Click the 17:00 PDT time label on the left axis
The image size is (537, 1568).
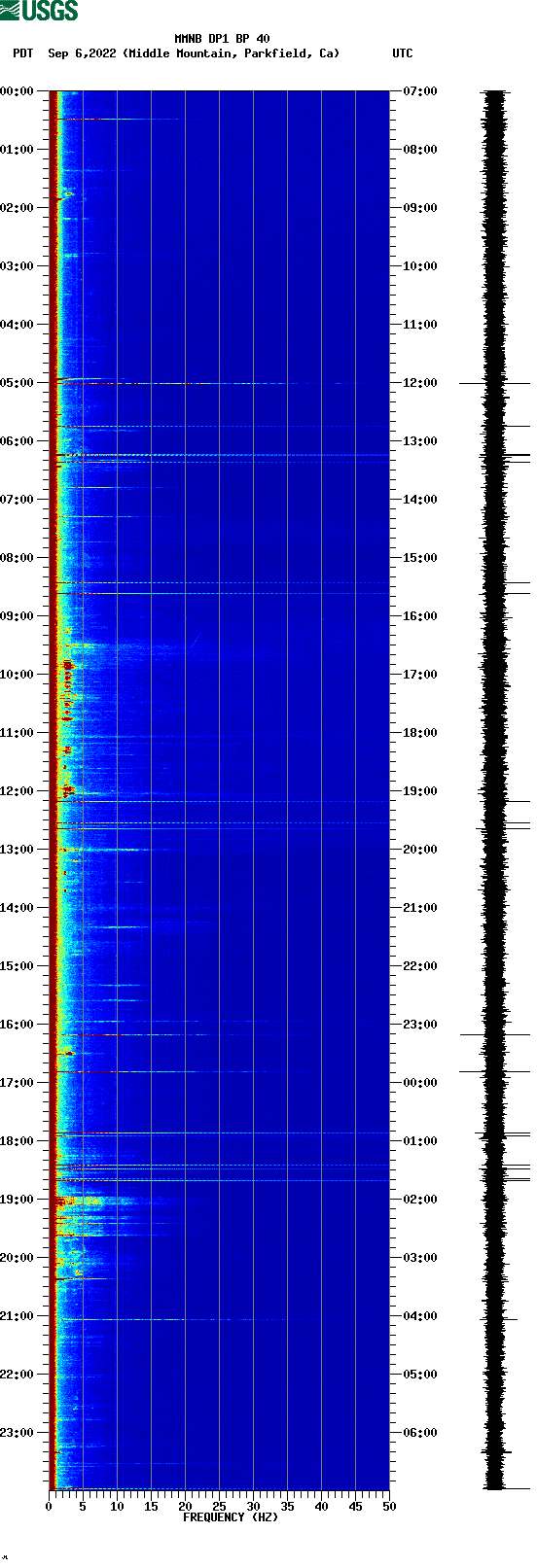tap(17, 1083)
